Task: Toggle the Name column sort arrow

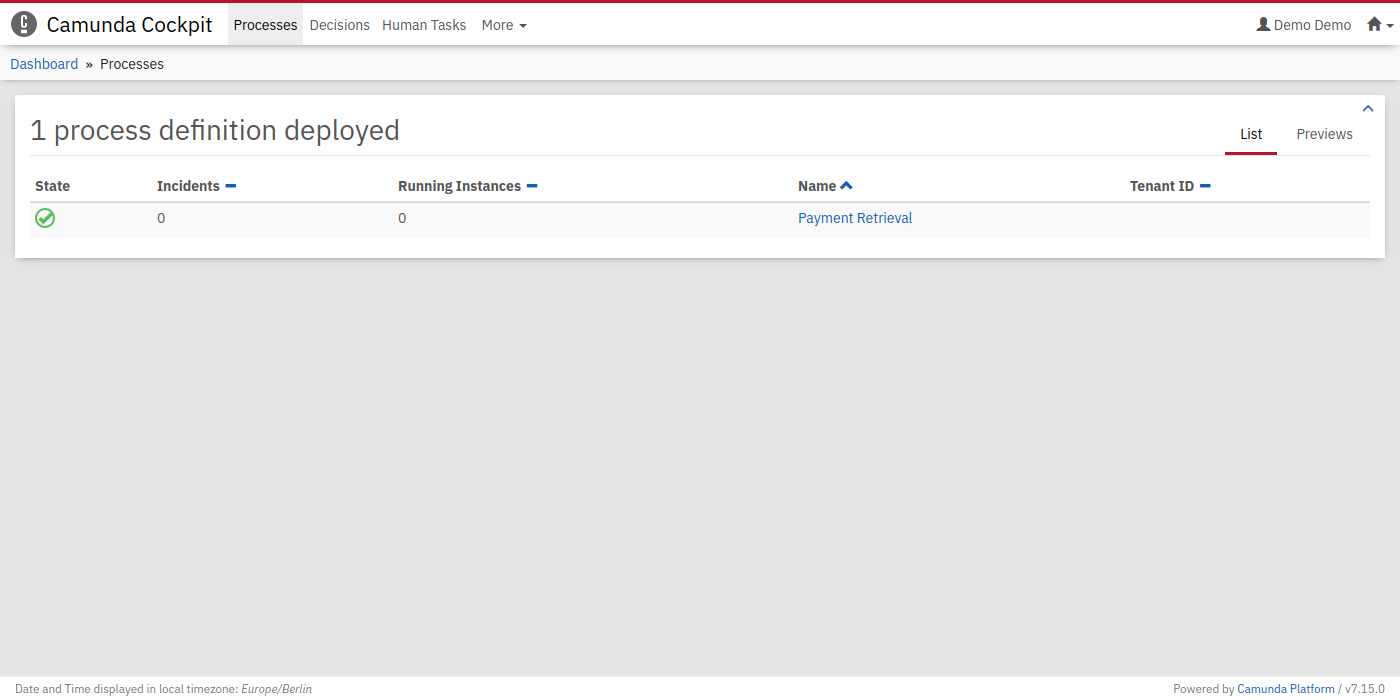Action: pyautogui.click(x=847, y=186)
